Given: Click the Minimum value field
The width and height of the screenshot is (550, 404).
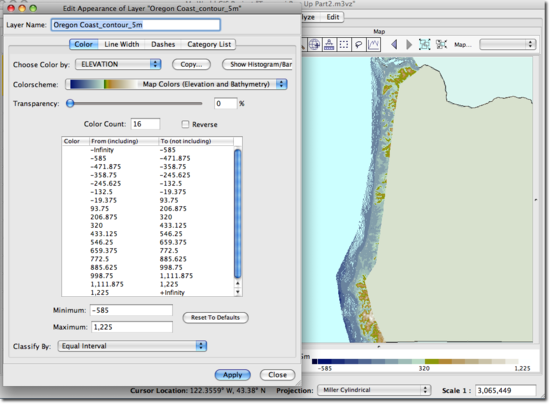Looking at the screenshot, I should pos(131,310).
